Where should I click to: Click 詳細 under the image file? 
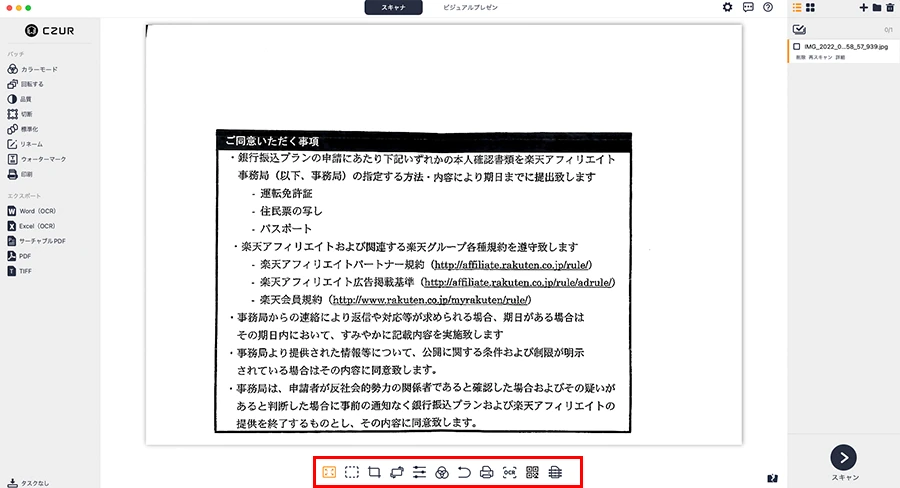coord(840,57)
